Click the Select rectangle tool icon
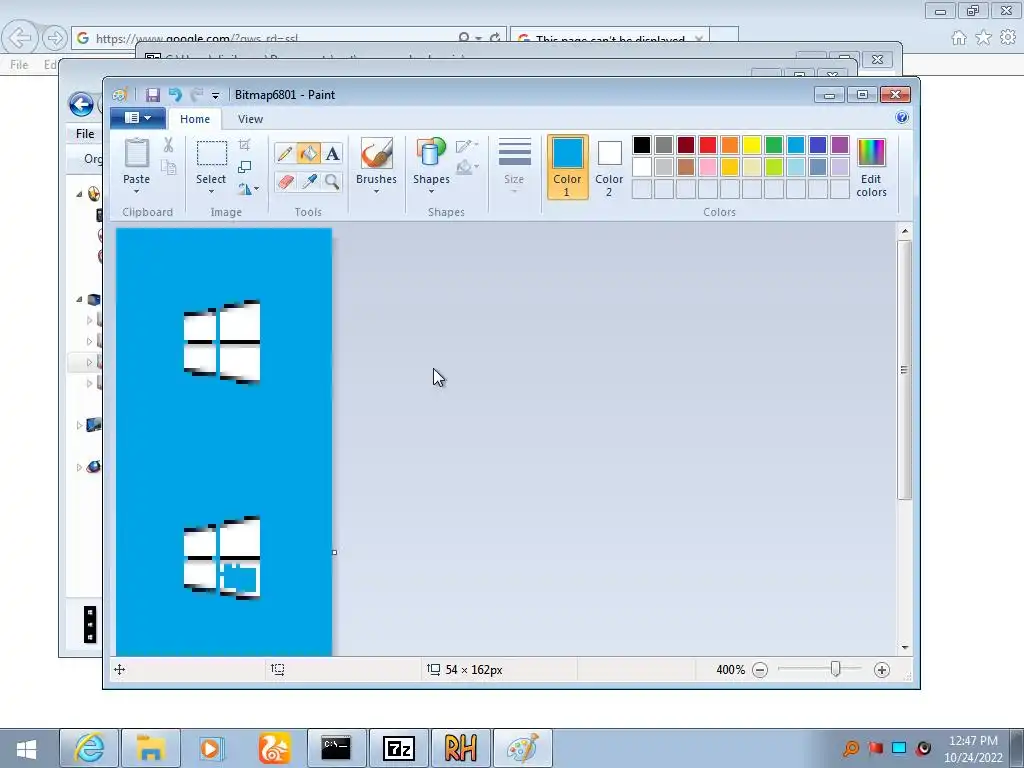Screen dimensions: 1024x768 212,153
